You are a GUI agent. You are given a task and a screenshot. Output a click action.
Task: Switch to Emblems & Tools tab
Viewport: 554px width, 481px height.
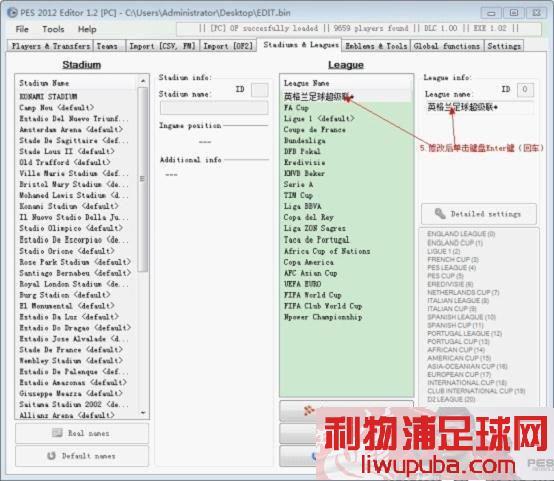(376, 46)
